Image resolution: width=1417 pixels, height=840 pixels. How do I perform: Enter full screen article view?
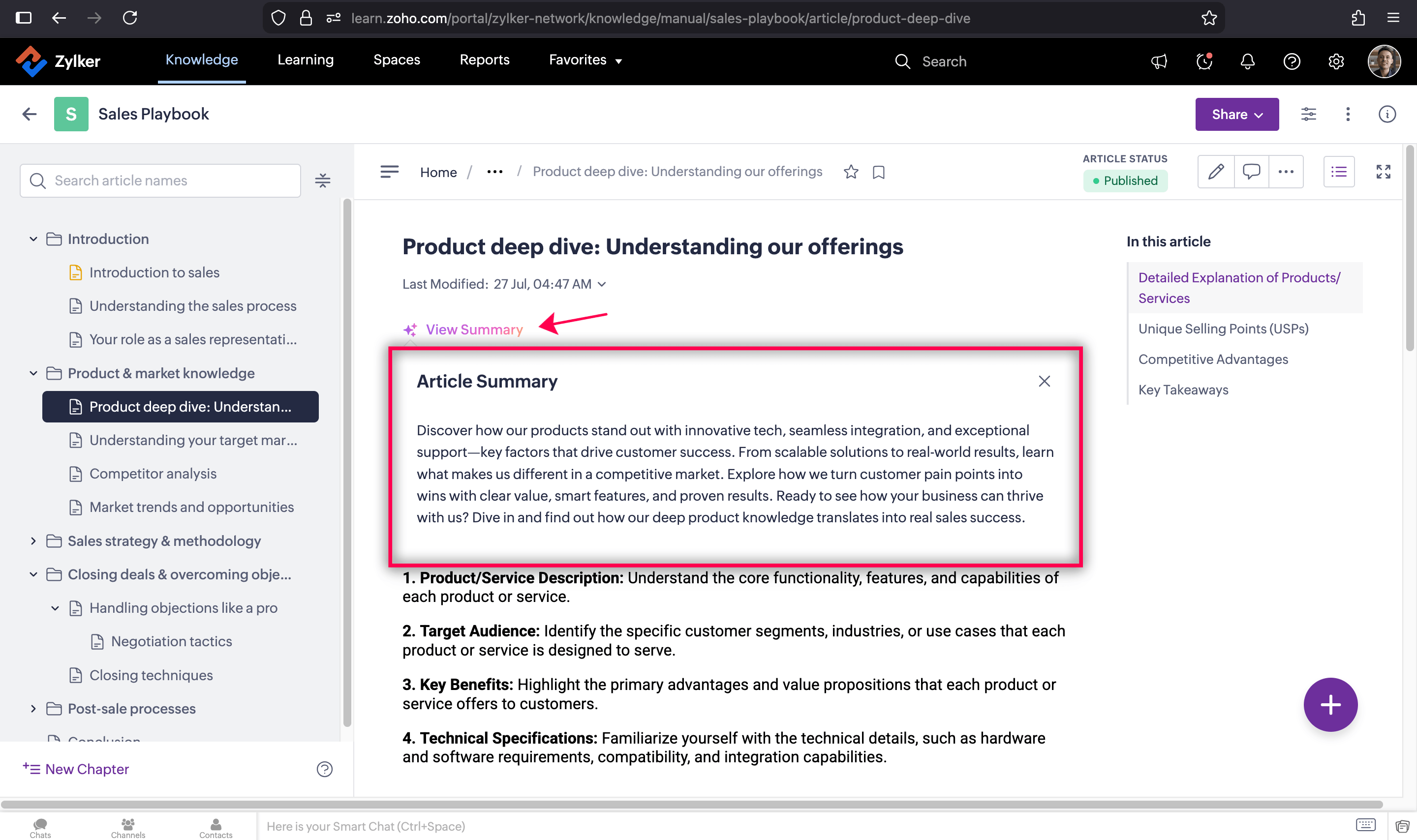pos(1384,172)
